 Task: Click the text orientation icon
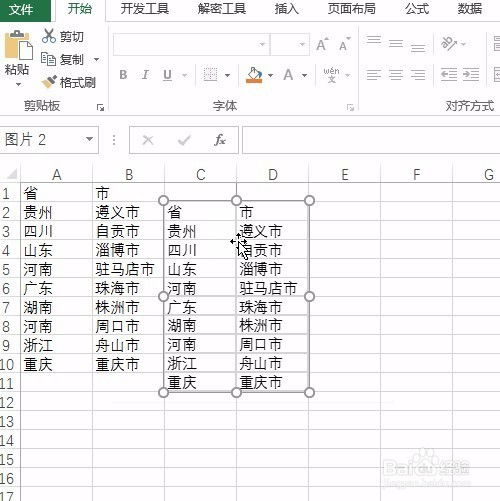pos(449,43)
